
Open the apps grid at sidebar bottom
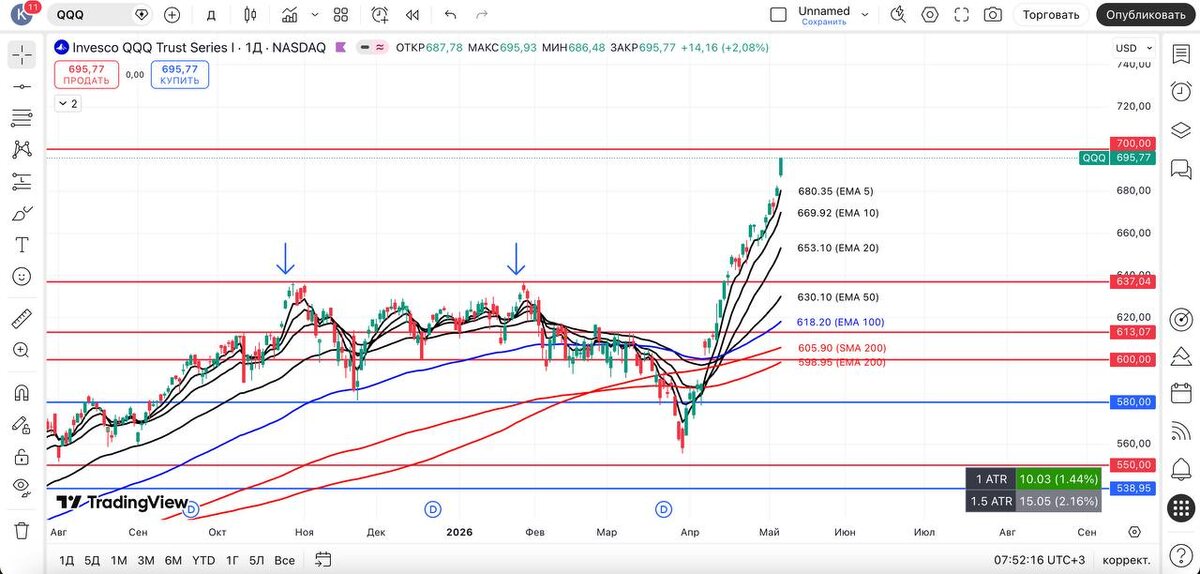tap(1181, 507)
